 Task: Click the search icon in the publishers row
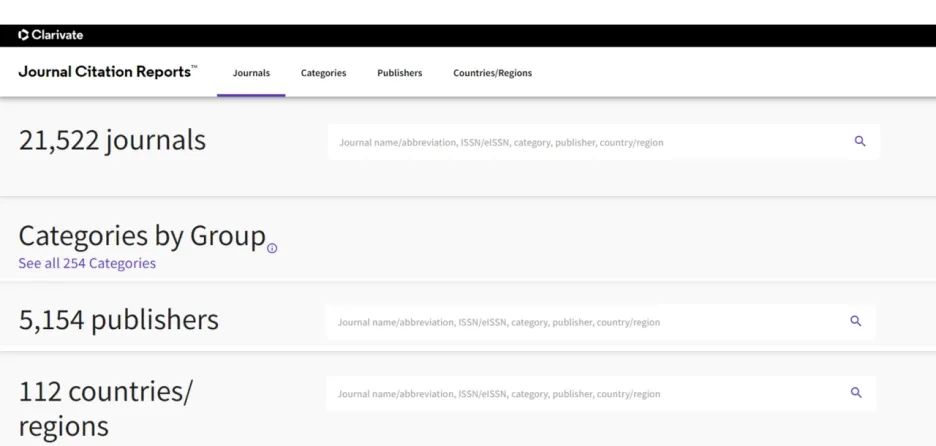coord(855,321)
